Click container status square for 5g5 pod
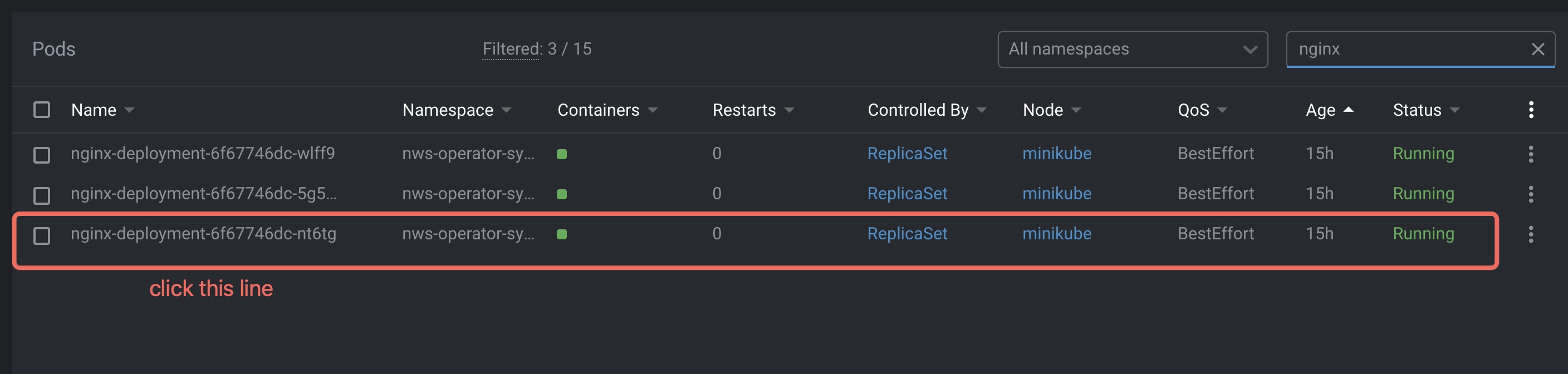Image resolution: width=1568 pixels, height=374 pixels. pos(561,195)
